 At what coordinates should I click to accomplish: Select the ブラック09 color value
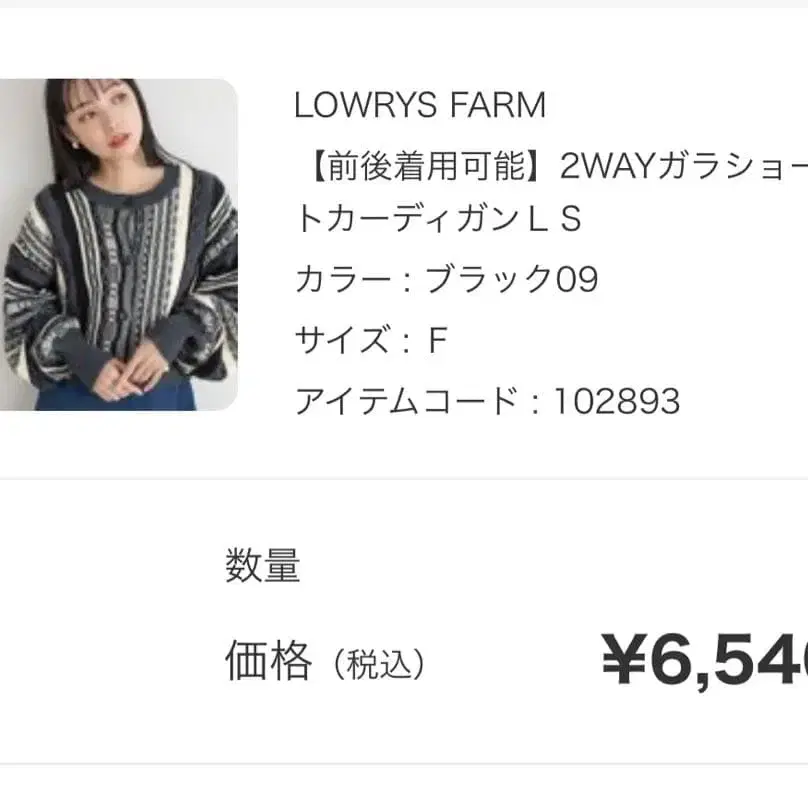point(512,279)
